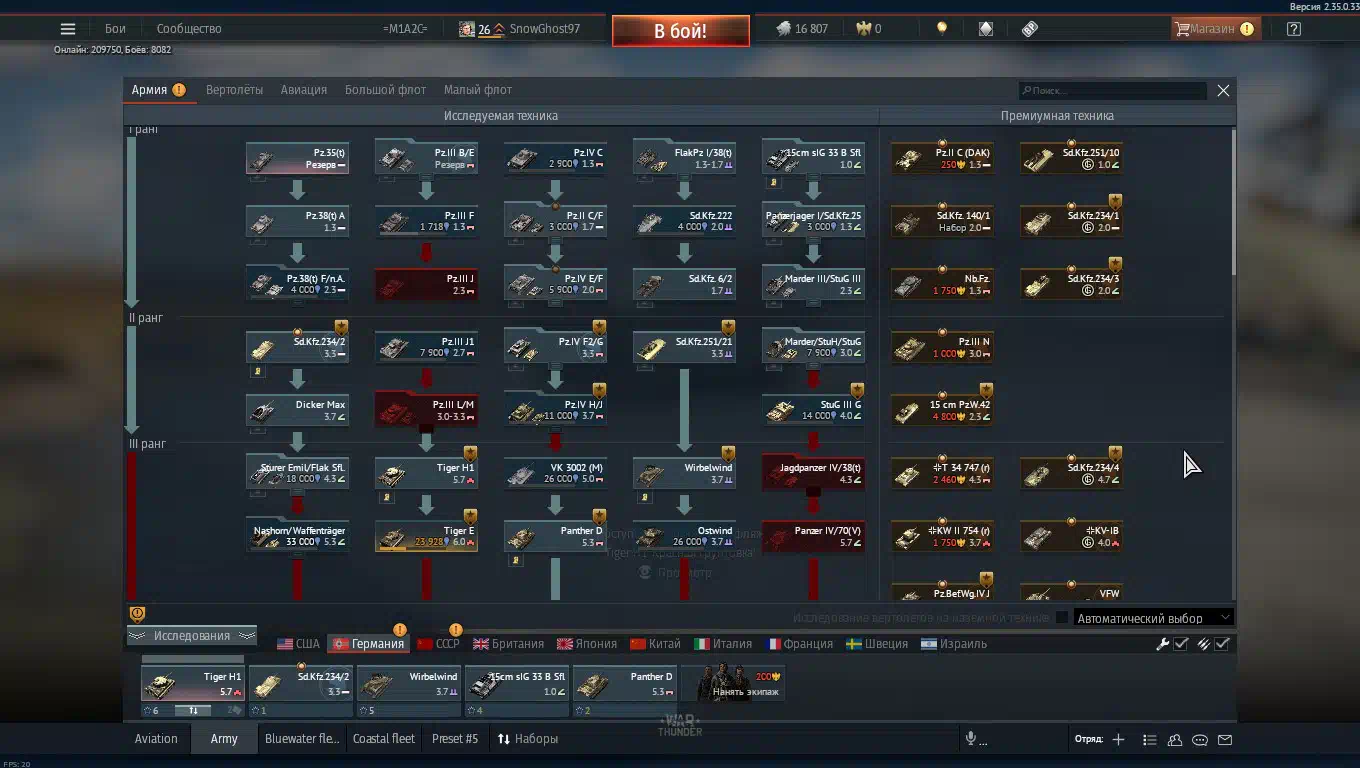The height and width of the screenshot is (768, 1360).
Task: Select Panther D in research tree
Action: [555, 537]
